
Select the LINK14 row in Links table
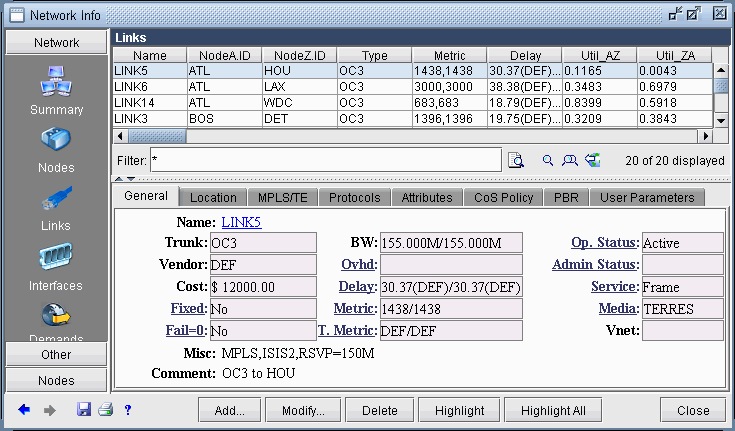150,103
